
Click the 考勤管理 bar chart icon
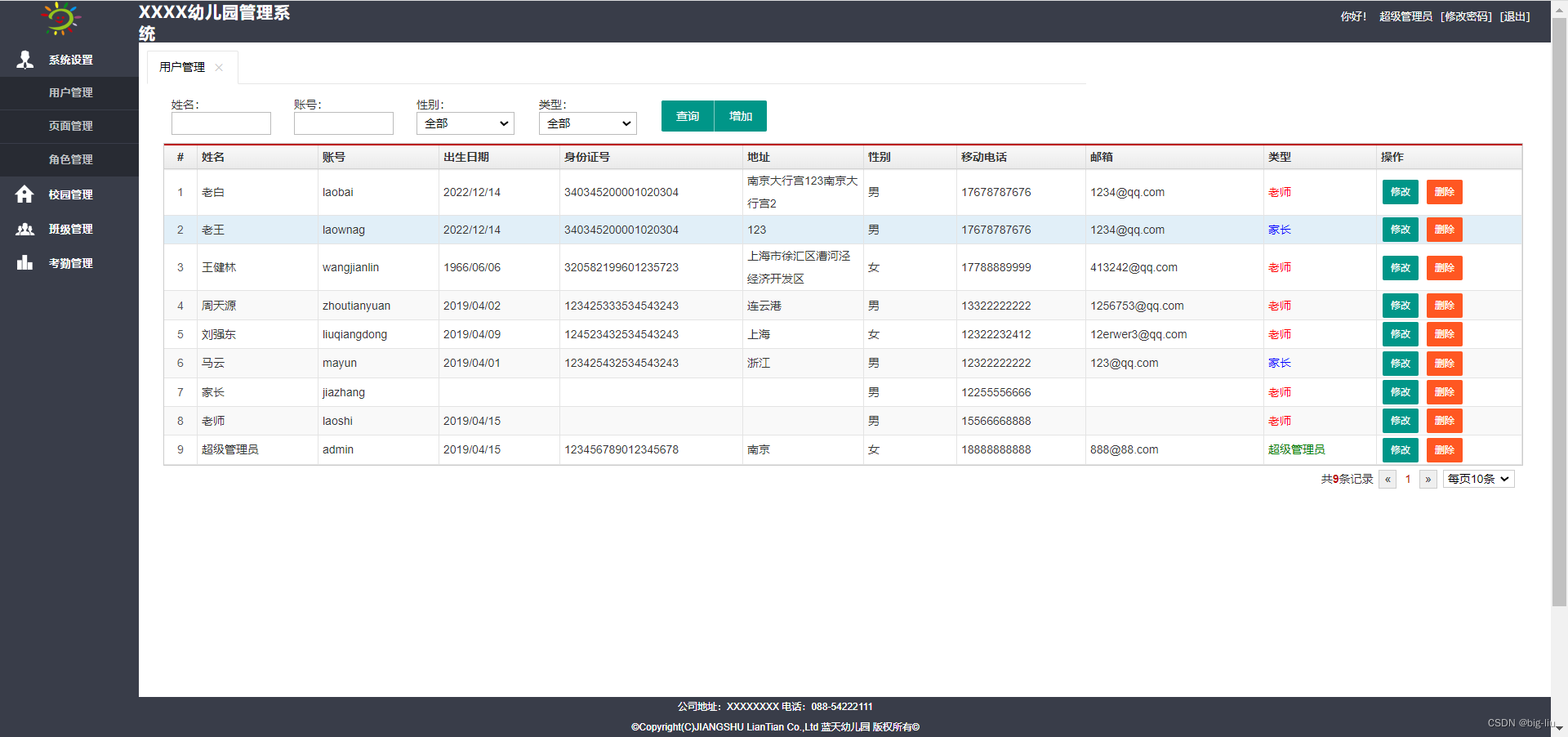pos(24,262)
